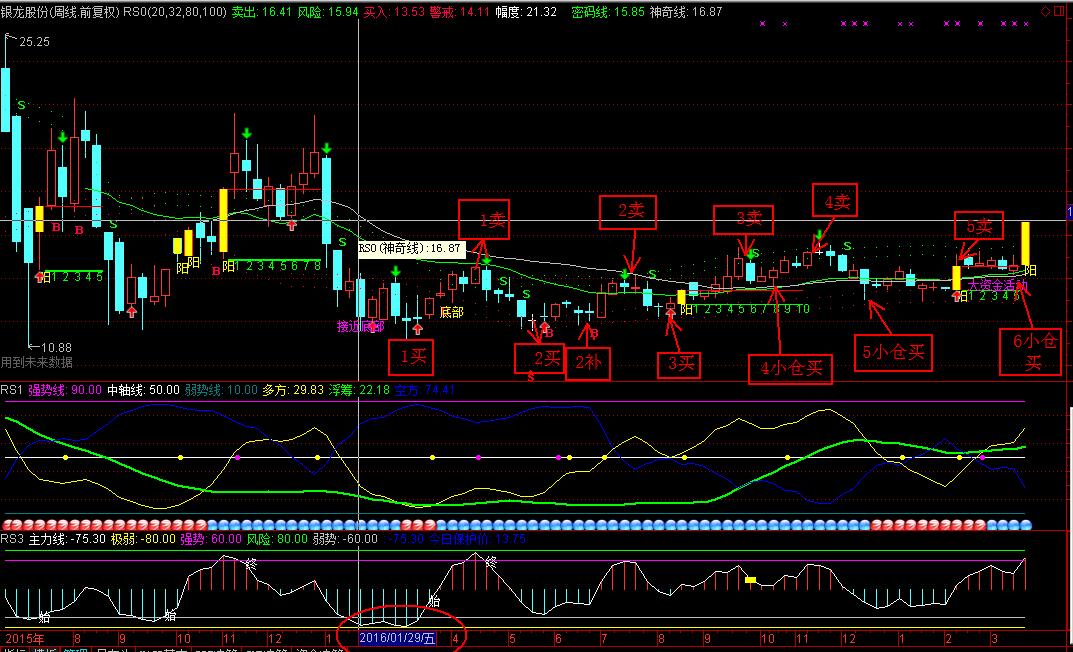The height and width of the screenshot is (652, 1073).
Task: Click the 10.88 low price label
Action: click(56, 348)
